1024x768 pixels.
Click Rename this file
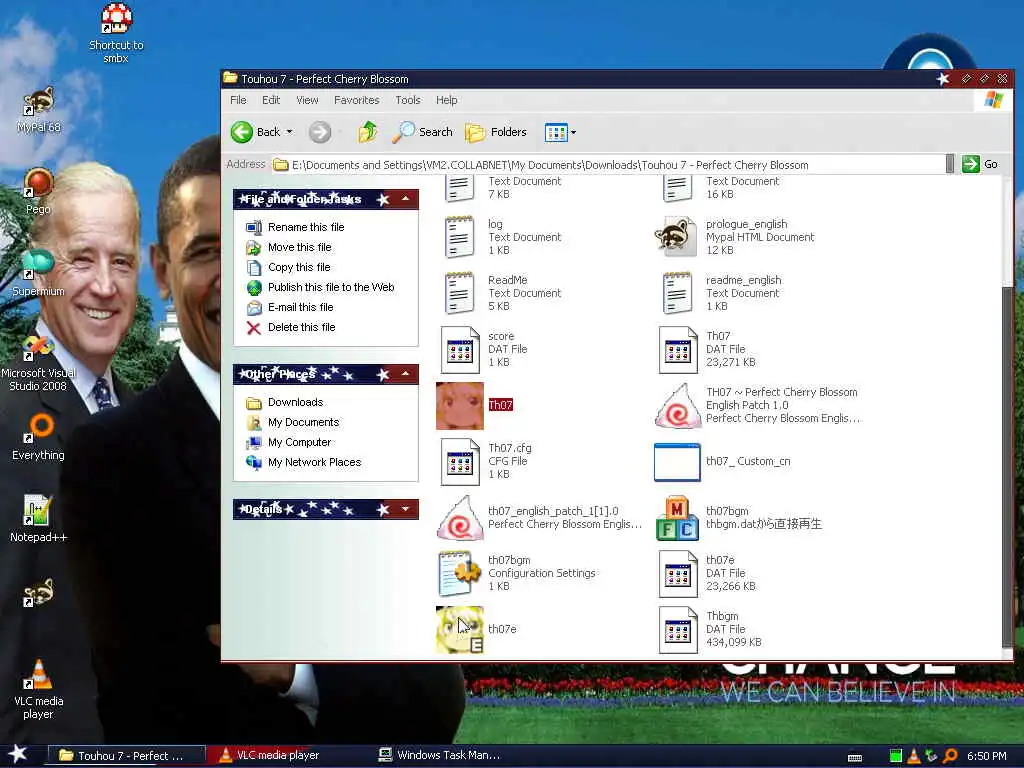295,227
